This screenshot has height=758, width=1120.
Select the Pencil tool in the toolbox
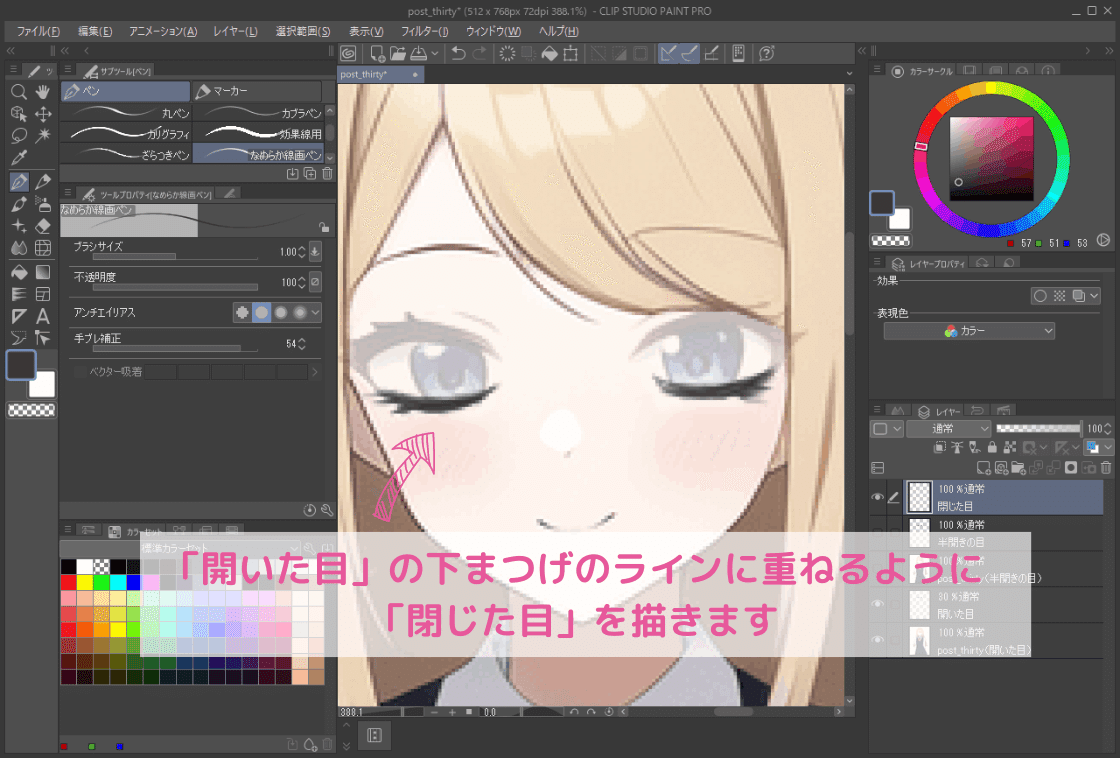click(43, 181)
